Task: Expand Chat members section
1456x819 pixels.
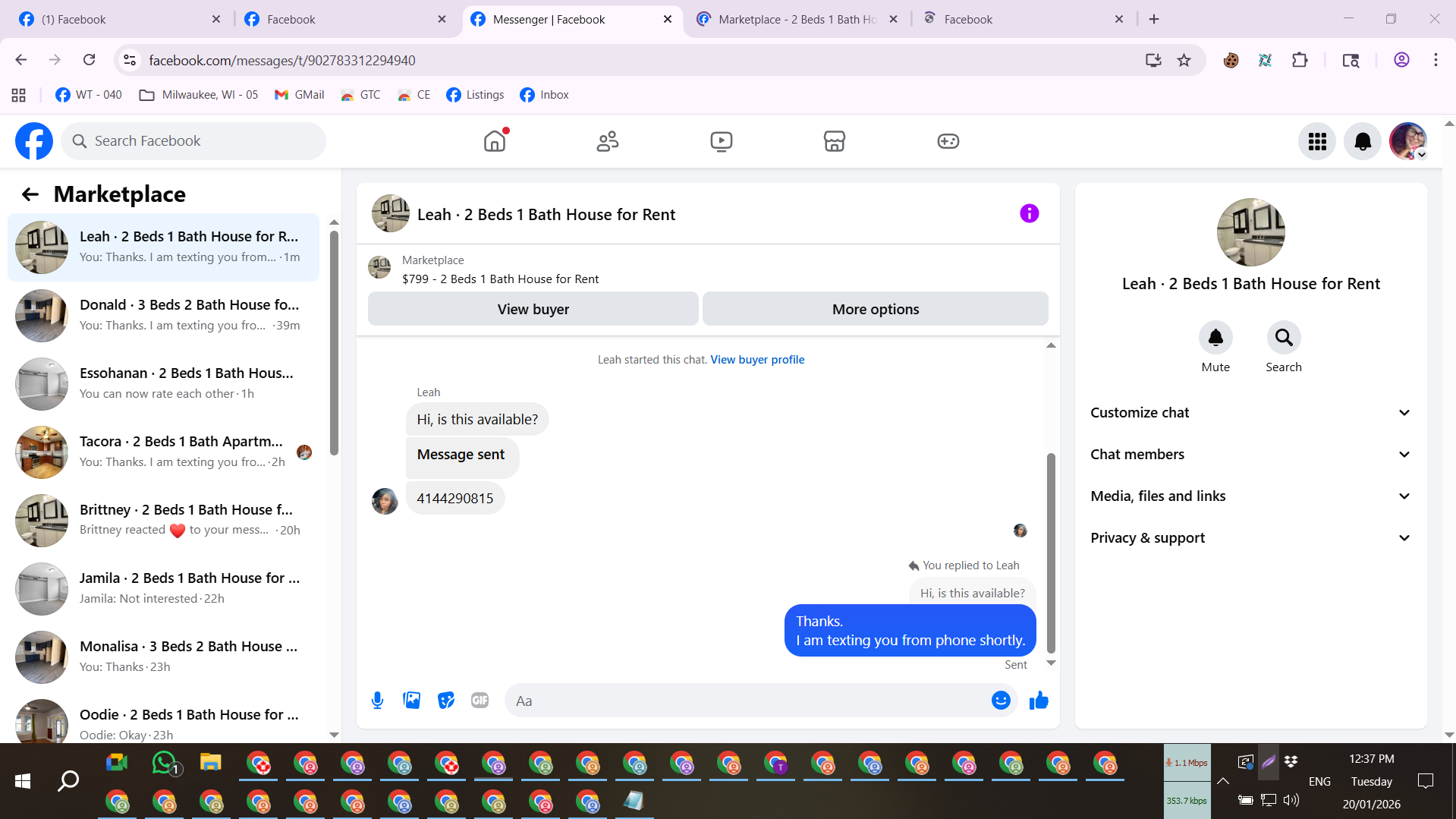Action: [1250, 455]
